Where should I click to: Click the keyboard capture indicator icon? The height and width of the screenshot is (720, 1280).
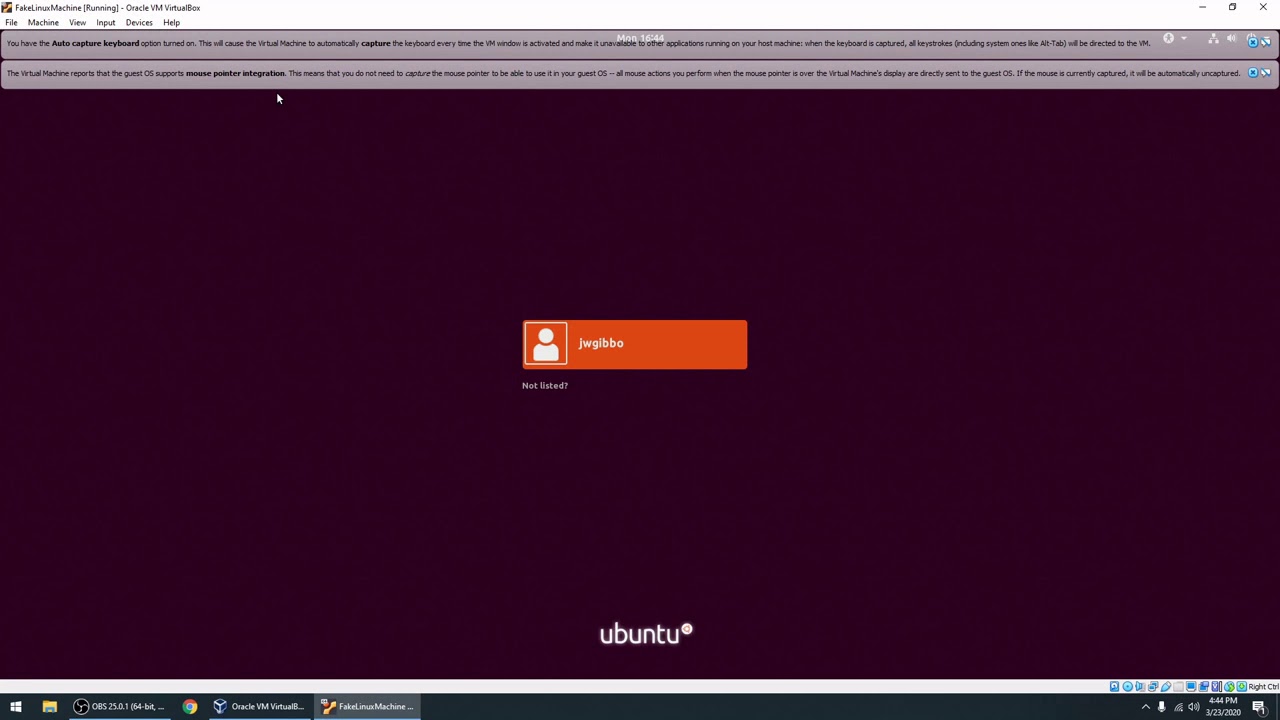(1242, 686)
